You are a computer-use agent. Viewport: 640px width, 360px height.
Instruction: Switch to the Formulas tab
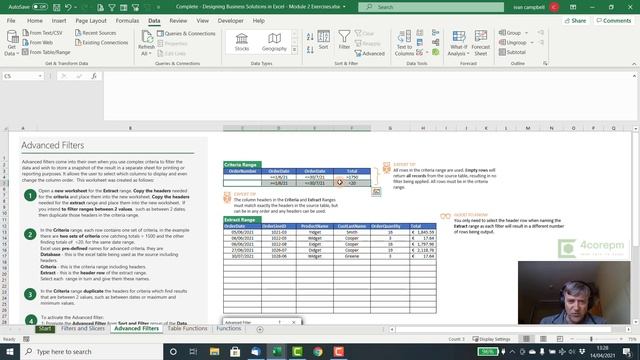[x=127, y=20]
